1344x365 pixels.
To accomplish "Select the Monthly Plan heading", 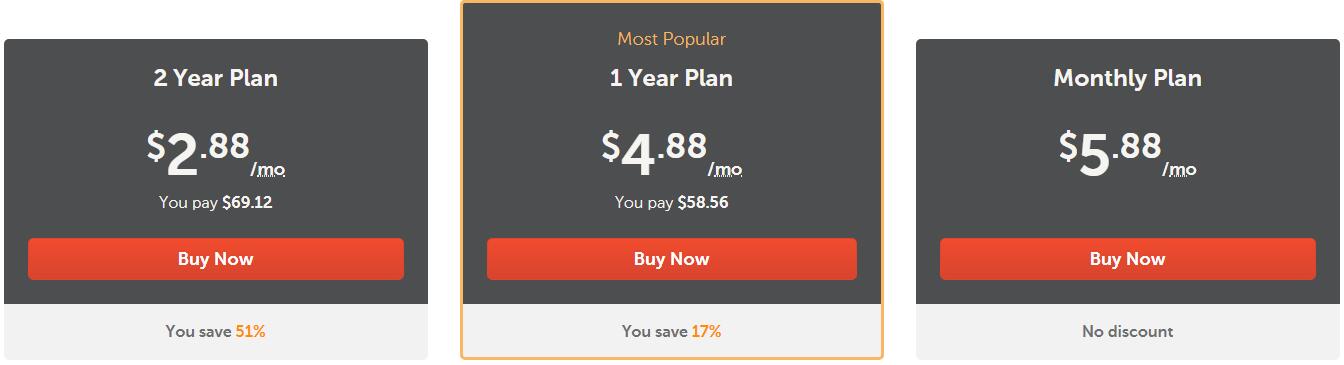I will pos(1128,78).
